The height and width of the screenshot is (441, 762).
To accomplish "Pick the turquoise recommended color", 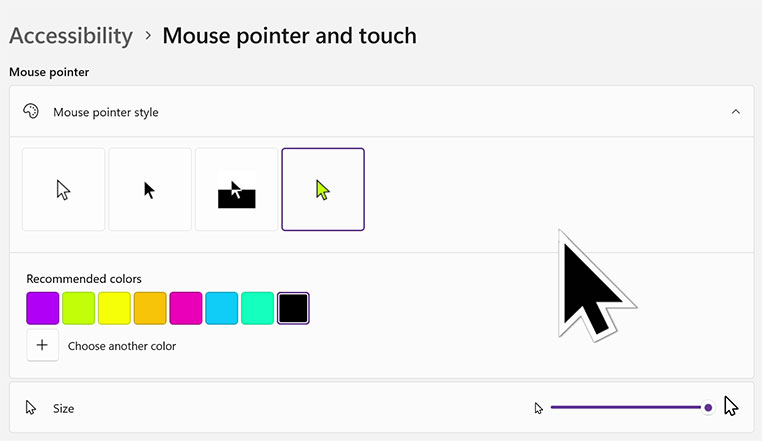I will 258,308.
